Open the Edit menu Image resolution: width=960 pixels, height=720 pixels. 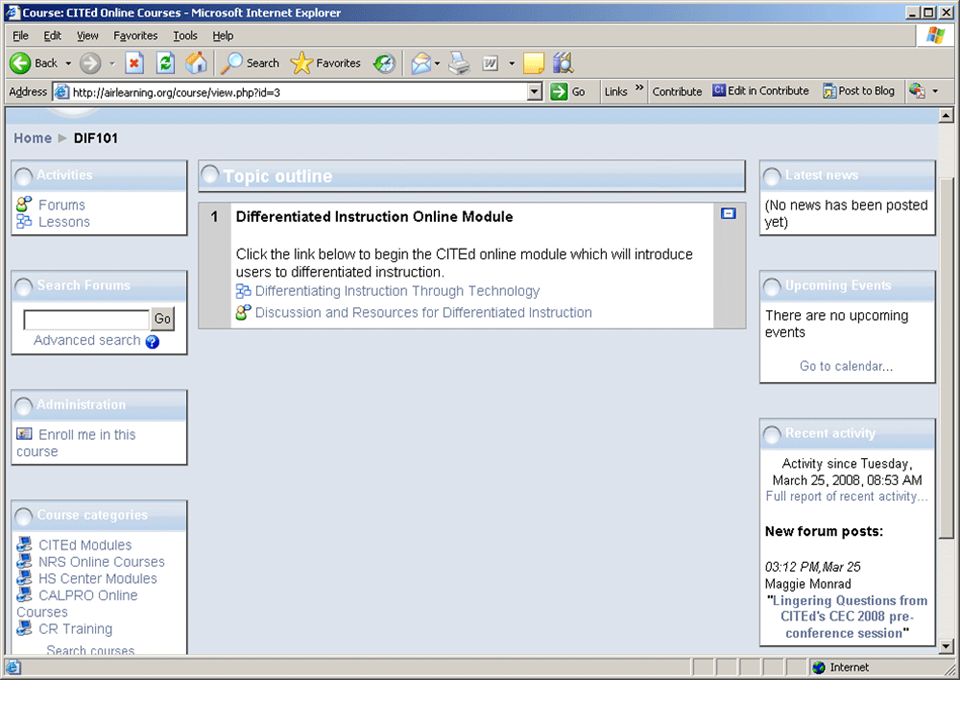point(52,36)
